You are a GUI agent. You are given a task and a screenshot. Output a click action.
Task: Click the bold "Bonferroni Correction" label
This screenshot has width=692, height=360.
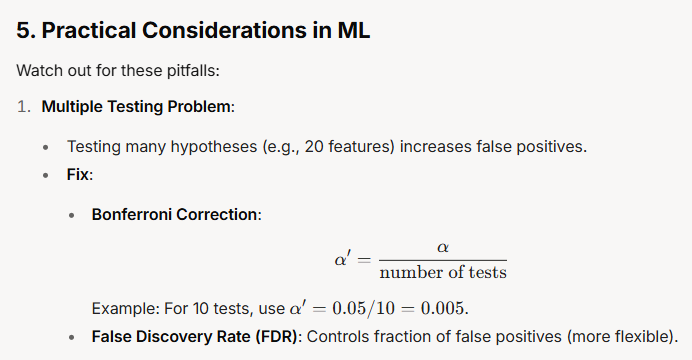tap(174, 214)
